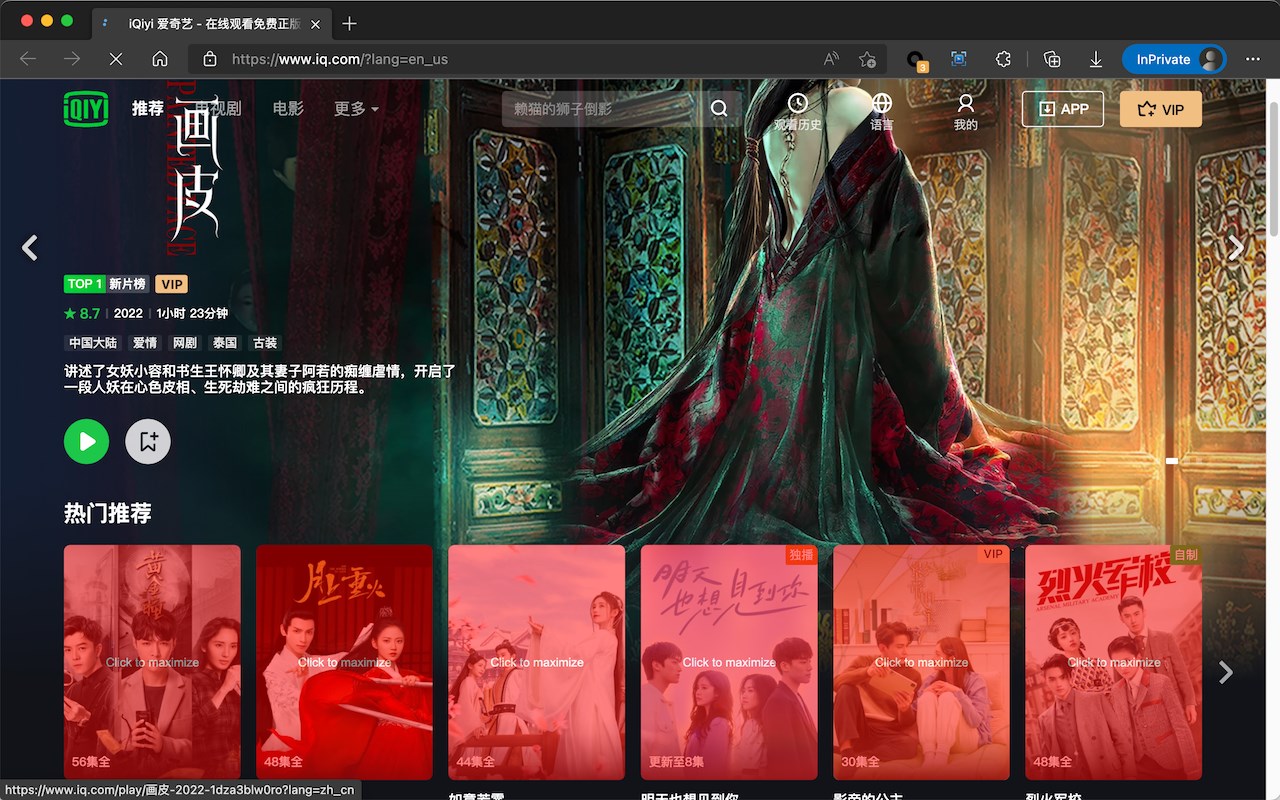Open the poster labeled 30集全
This screenshot has height=800, width=1280.
pyautogui.click(x=921, y=662)
